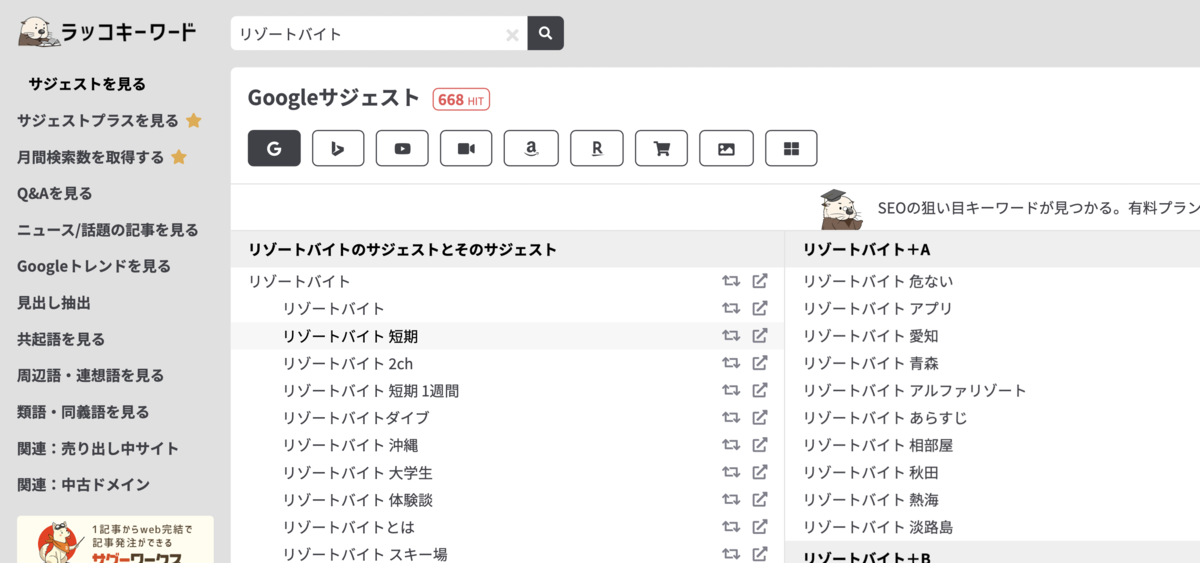1200x563 pixels.
Task: Click リゾートバイト 愛知 keyword
Action: (871, 336)
